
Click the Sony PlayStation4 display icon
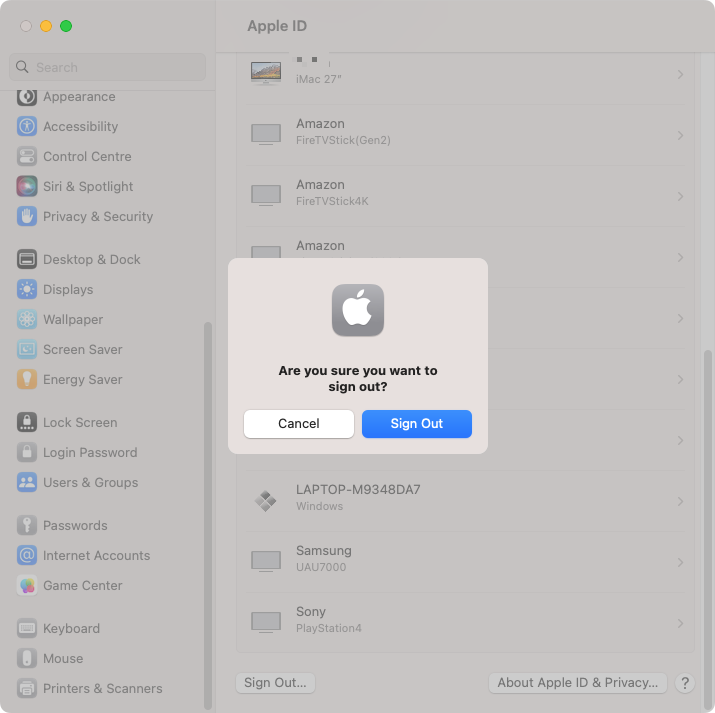[x=266, y=622]
